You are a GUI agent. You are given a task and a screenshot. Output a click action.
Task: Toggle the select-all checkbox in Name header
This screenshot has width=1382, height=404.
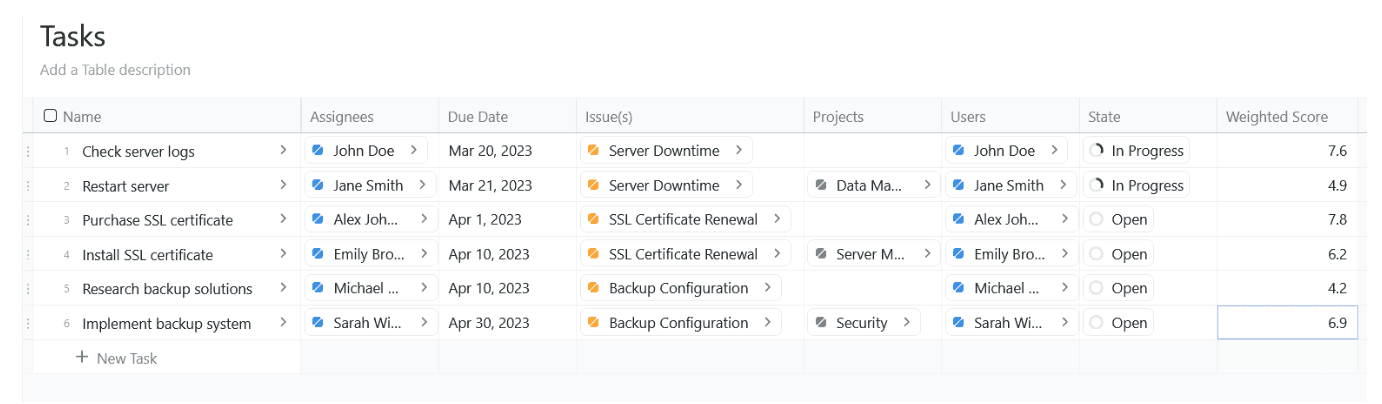[50, 116]
